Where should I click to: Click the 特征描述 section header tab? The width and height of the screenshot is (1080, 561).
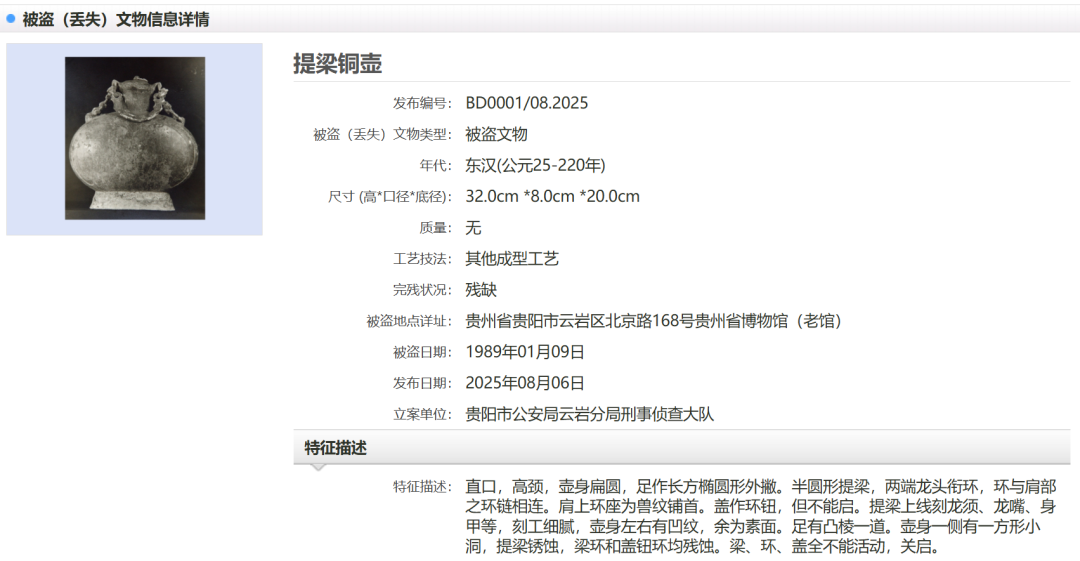click(x=336, y=448)
